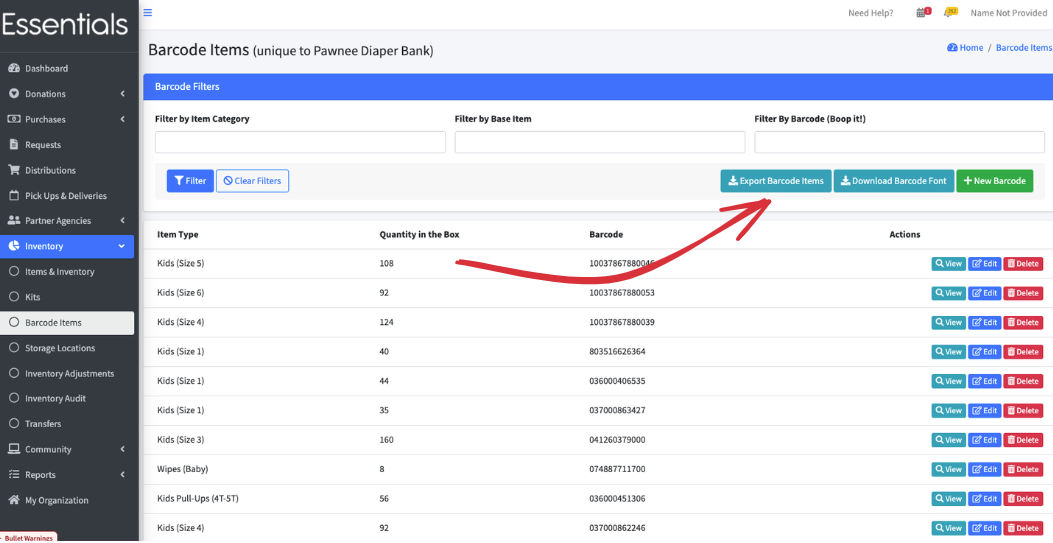1053x543 pixels.
Task: Click the Pick Ups & Deliveries calendar icon
Action: click(x=13, y=195)
